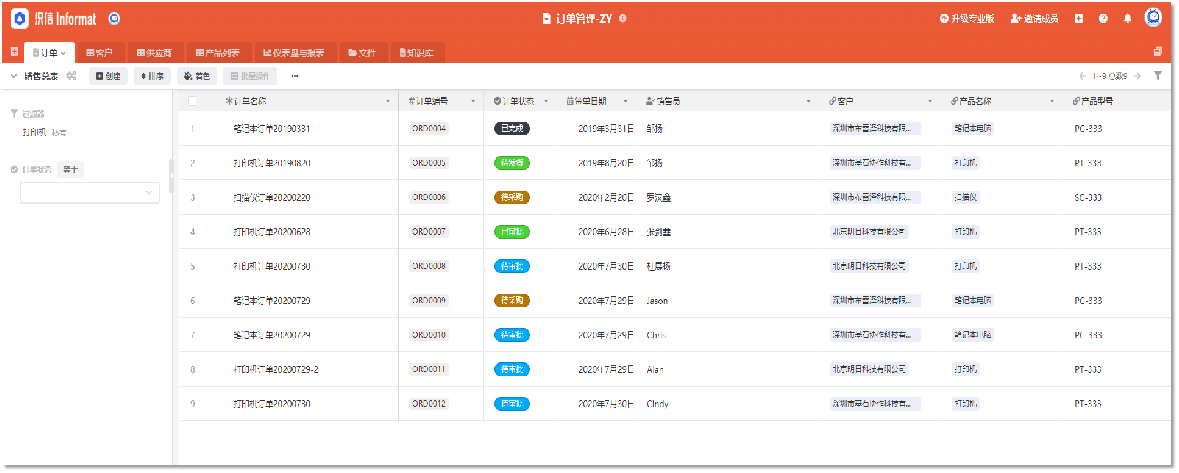The image size is (1179, 473).
Task: Open 客户 column dropdown arrow
Action: [930, 102]
